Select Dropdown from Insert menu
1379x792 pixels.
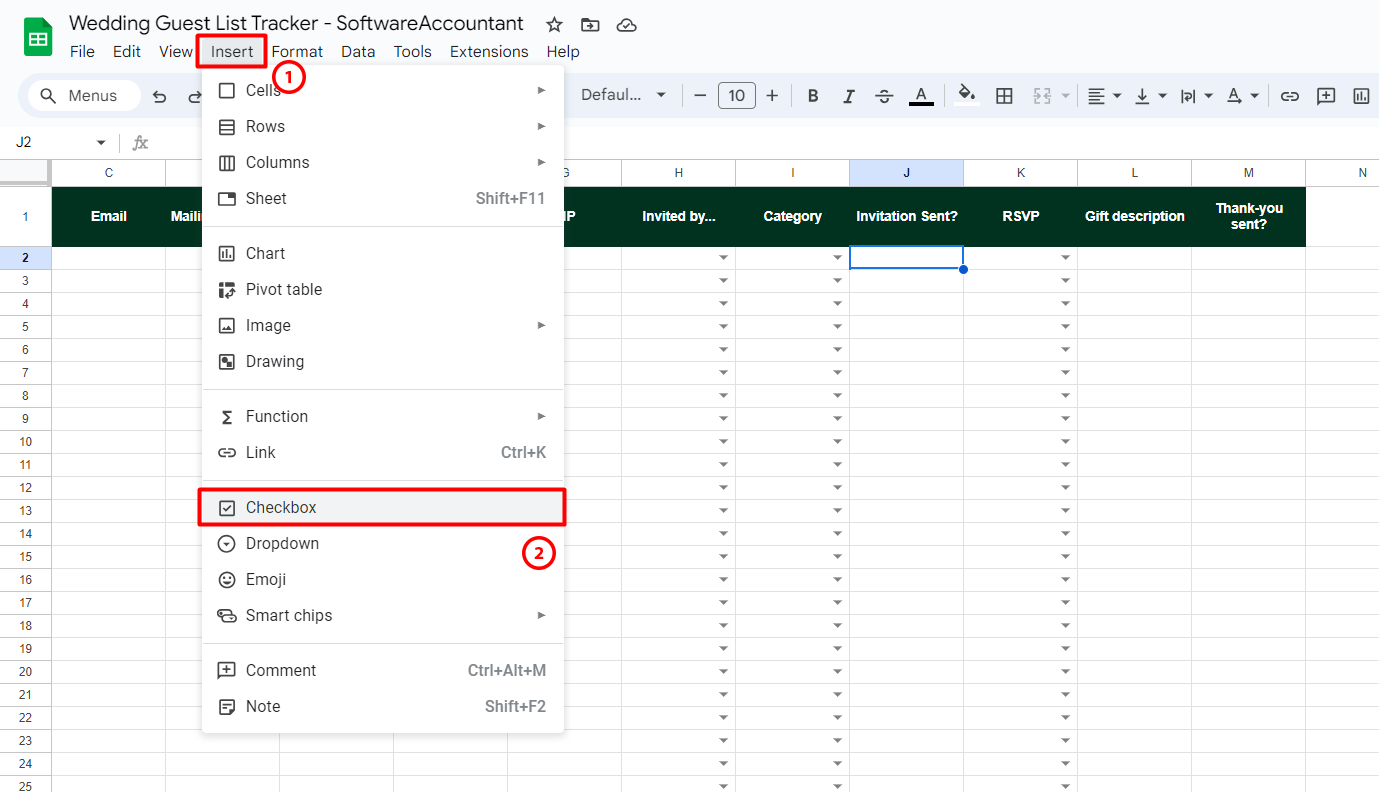click(383, 543)
